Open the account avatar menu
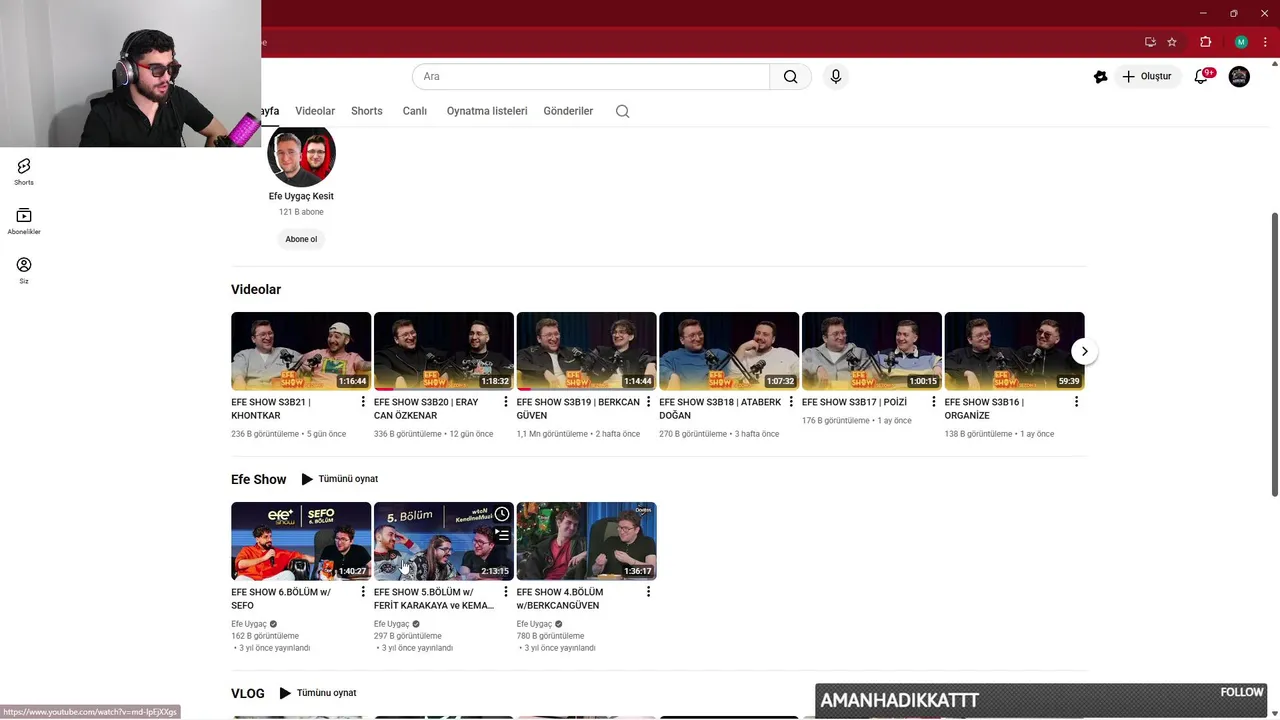1280x720 pixels. tap(1239, 76)
